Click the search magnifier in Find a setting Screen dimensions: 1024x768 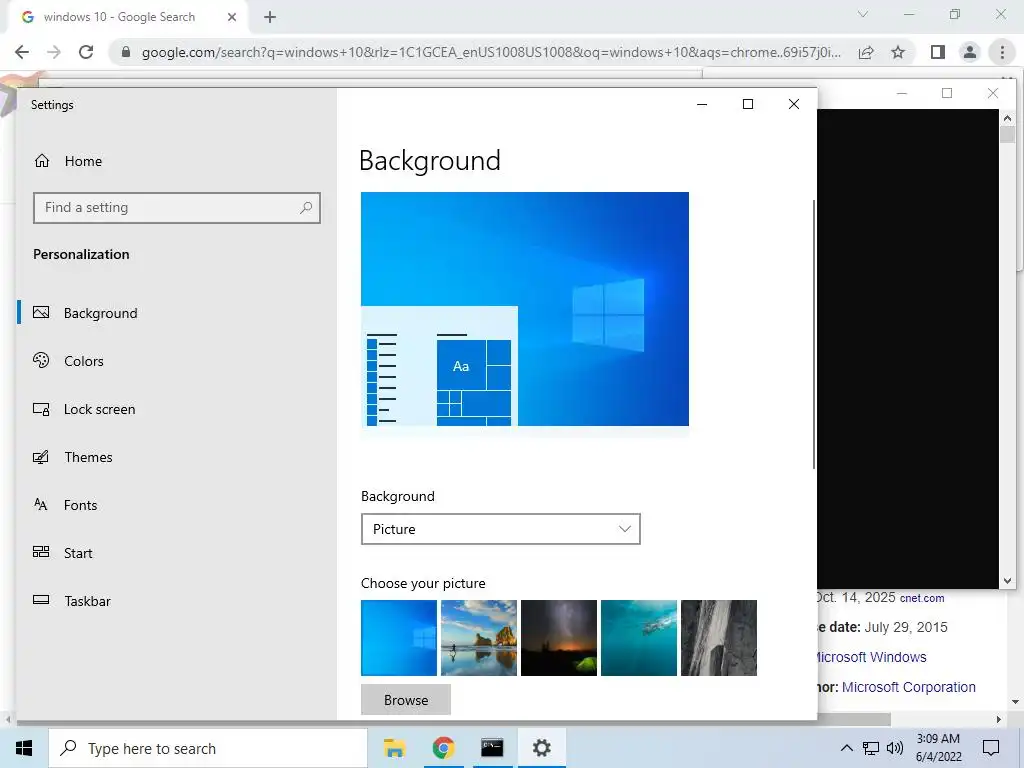[306, 208]
